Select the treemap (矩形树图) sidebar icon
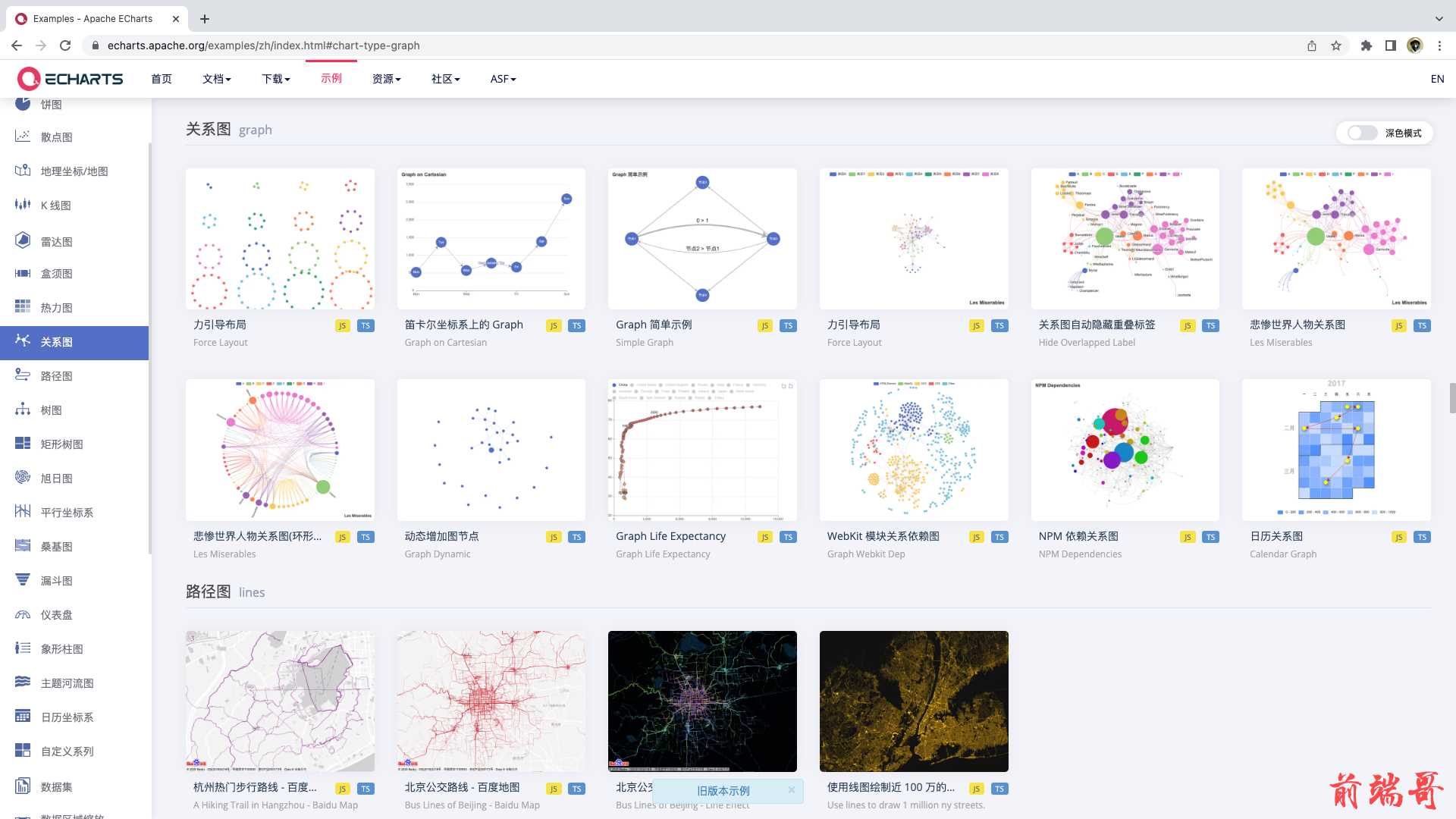This screenshot has width=1456, height=819. (x=23, y=444)
